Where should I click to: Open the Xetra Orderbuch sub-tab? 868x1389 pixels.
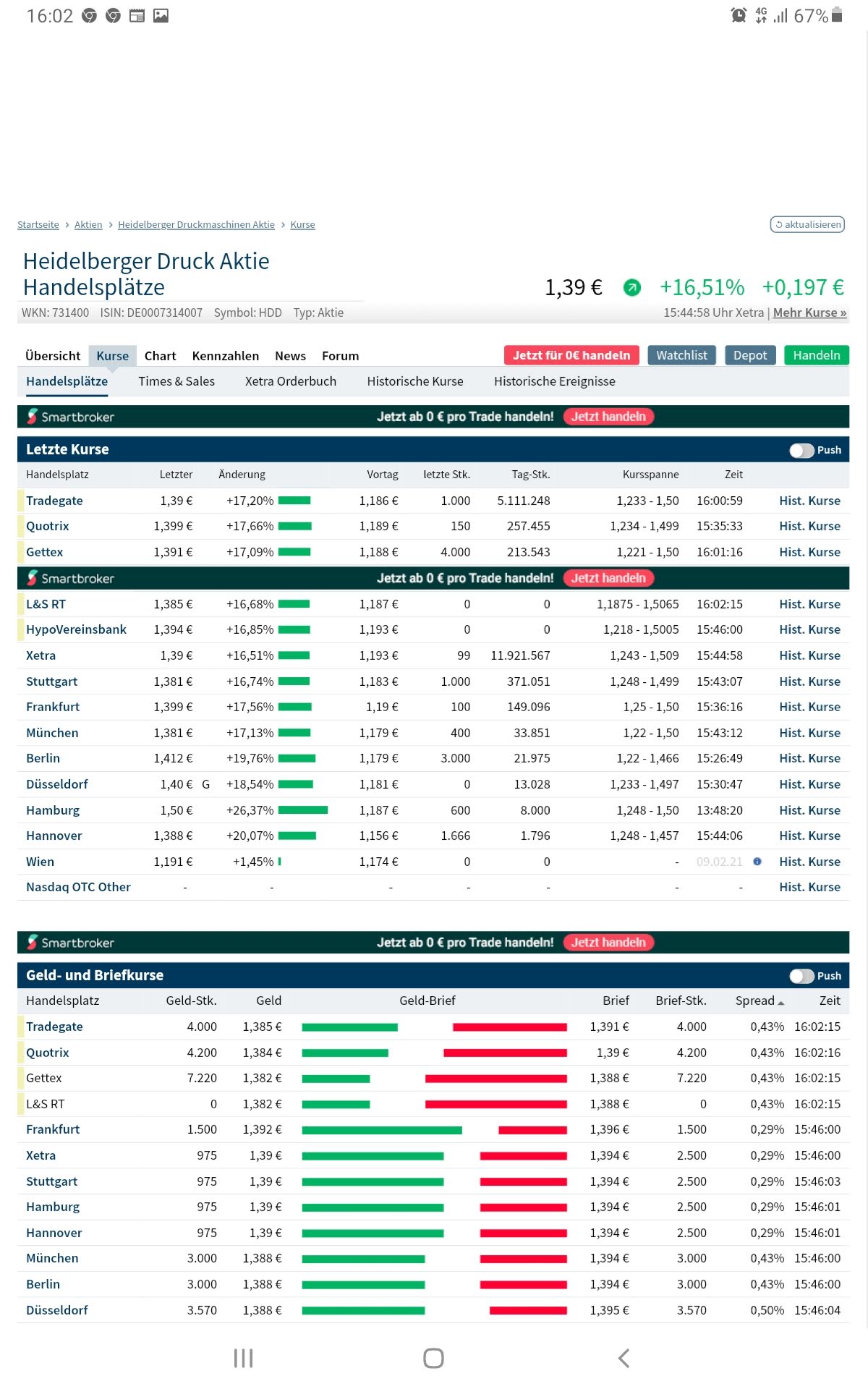click(x=290, y=381)
